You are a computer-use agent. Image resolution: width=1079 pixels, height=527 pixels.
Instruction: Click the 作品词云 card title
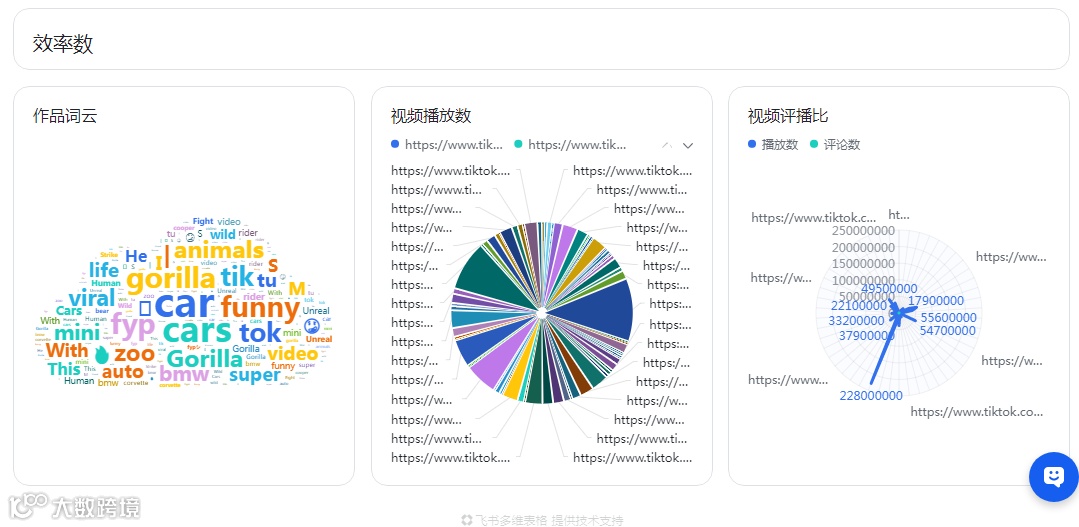65,116
